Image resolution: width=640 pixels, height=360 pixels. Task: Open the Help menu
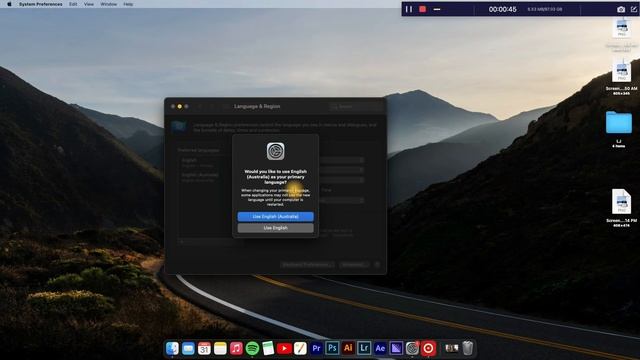coord(128,4)
